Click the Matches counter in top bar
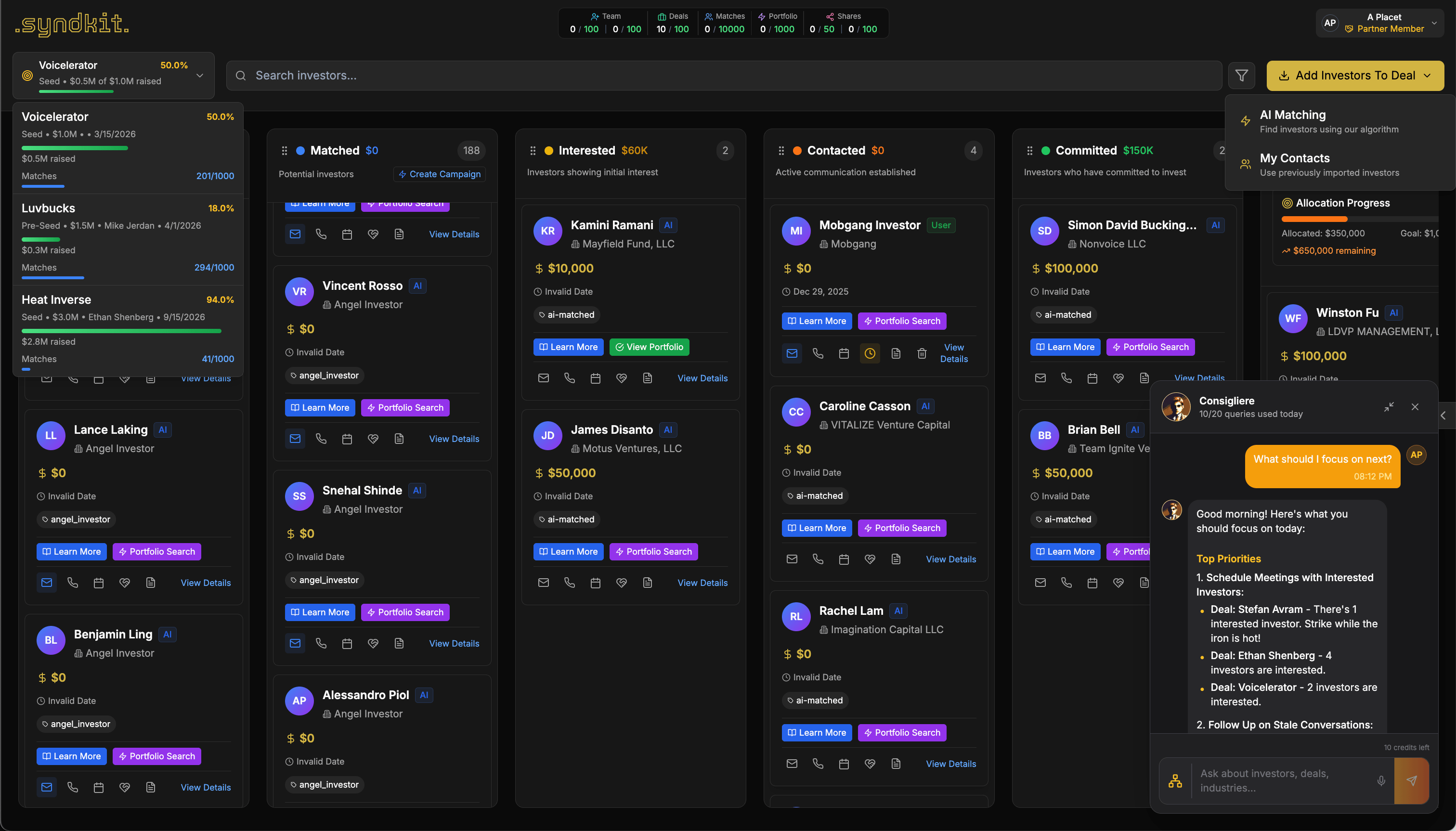Image resolution: width=1456 pixels, height=831 pixels. pos(724,23)
